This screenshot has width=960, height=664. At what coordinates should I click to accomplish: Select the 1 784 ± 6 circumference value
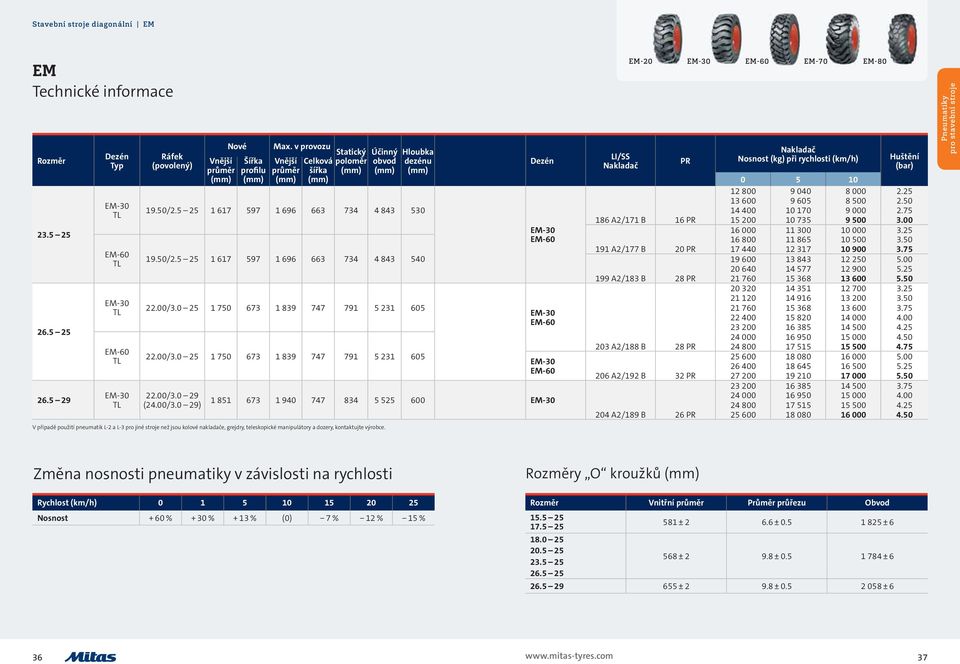(877, 557)
